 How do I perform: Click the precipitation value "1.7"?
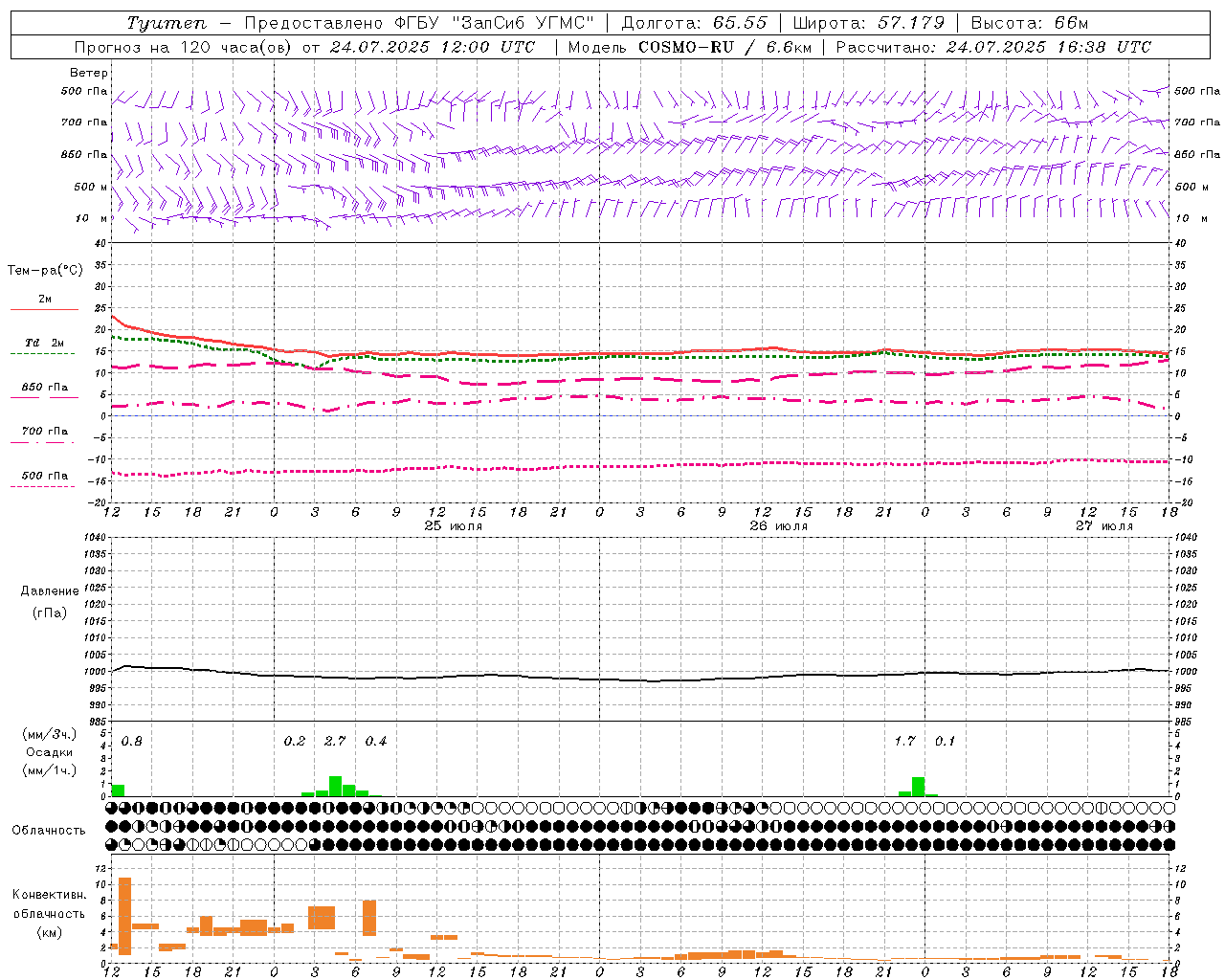[904, 742]
